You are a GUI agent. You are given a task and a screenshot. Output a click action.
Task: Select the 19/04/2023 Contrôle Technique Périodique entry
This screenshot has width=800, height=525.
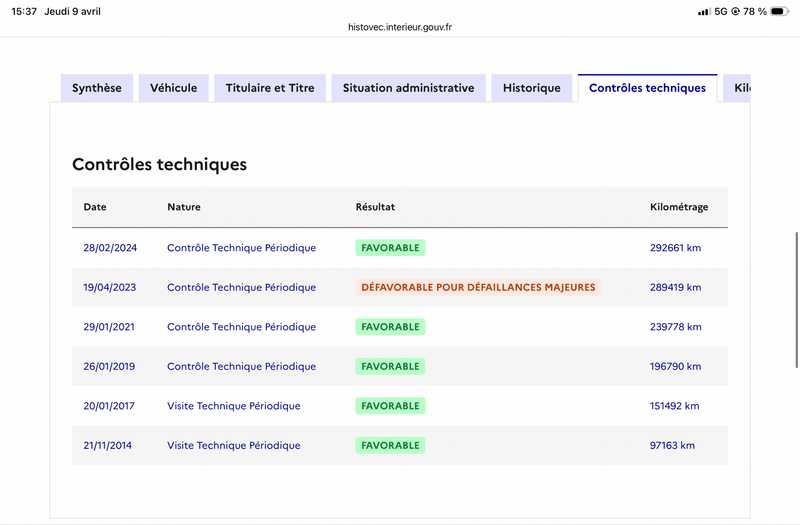coord(241,287)
